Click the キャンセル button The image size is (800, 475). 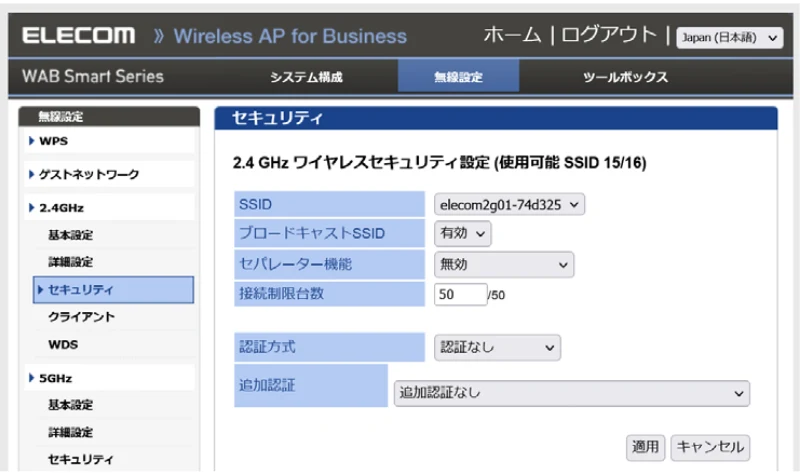(710, 447)
